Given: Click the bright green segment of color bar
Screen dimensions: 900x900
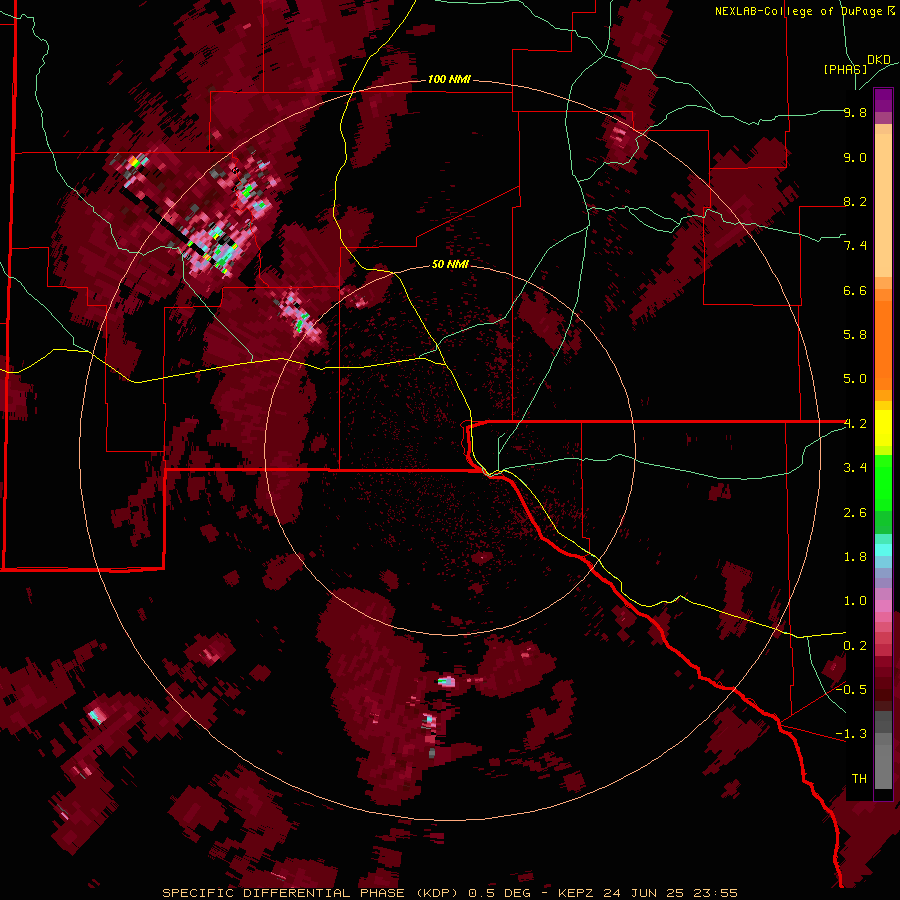Looking at the screenshot, I should pos(883,483).
